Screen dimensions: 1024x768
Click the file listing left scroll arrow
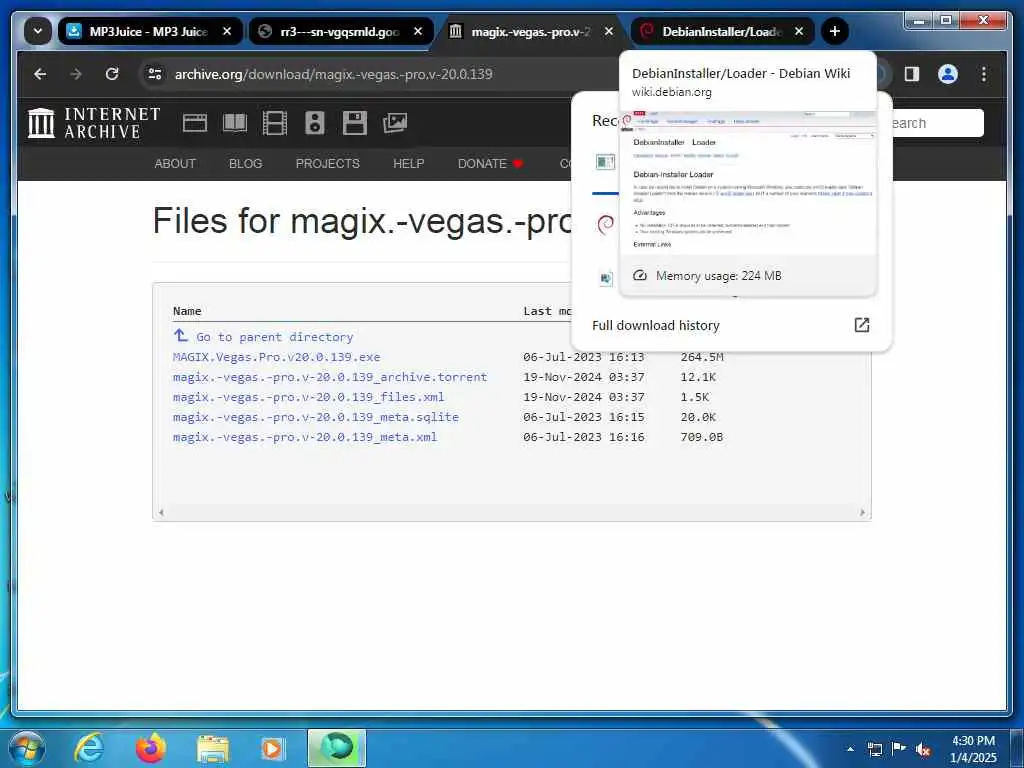(x=161, y=513)
